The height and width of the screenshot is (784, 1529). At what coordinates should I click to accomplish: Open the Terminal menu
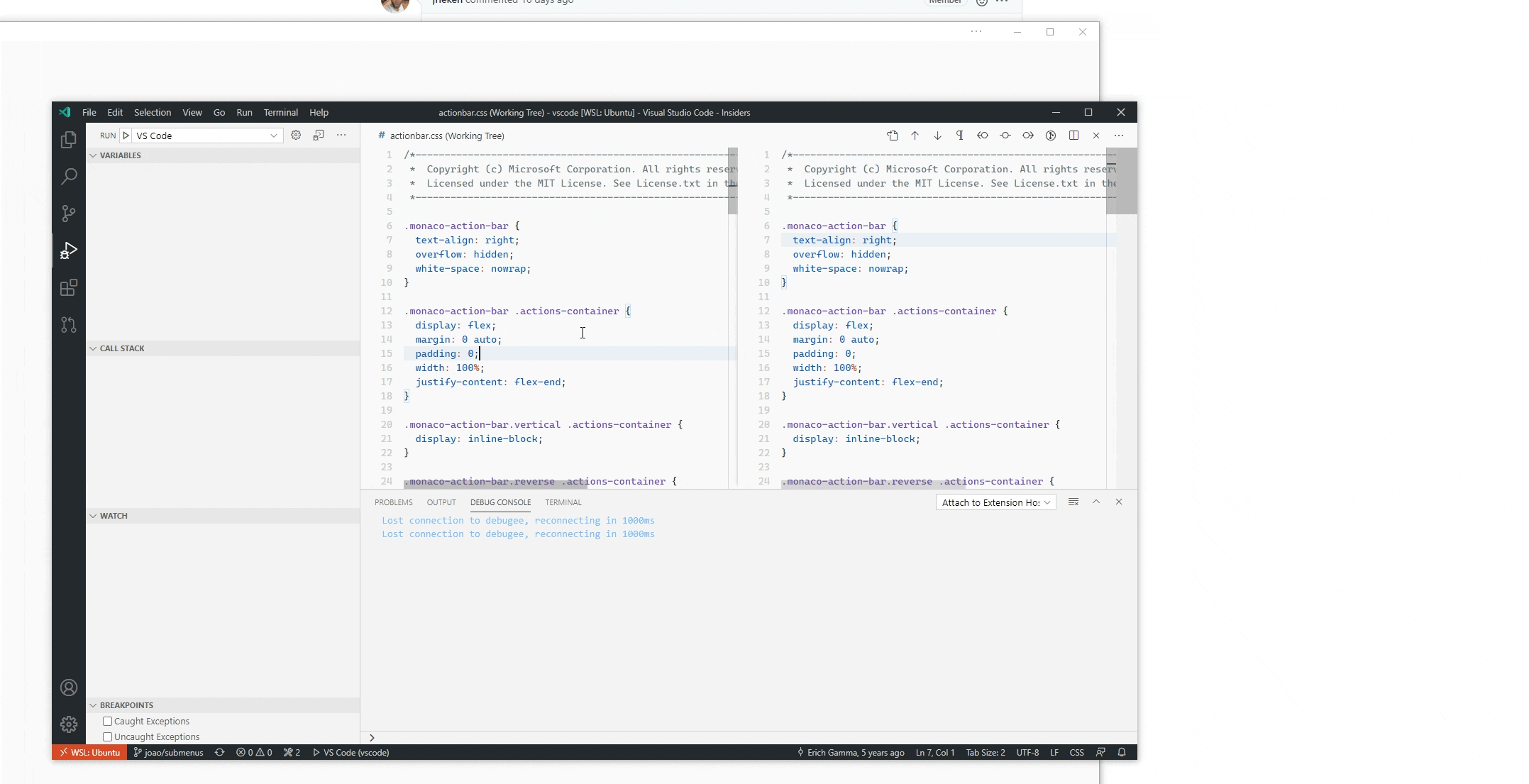(x=280, y=112)
